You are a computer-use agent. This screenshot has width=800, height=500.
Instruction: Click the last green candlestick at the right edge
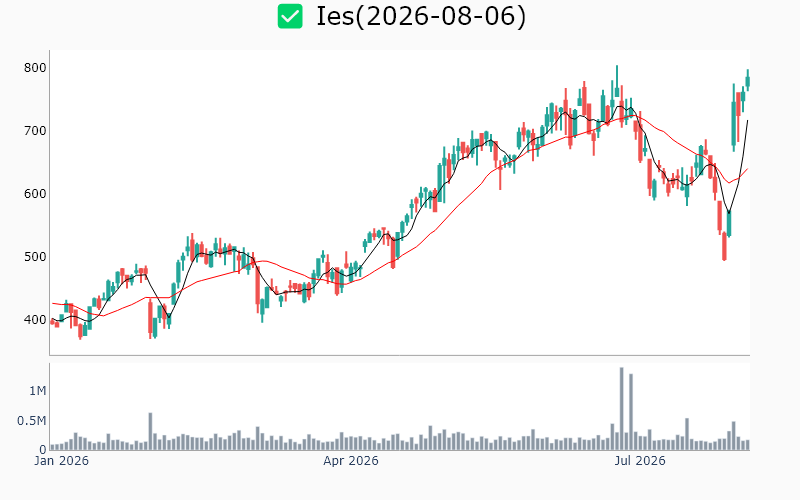tap(748, 80)
